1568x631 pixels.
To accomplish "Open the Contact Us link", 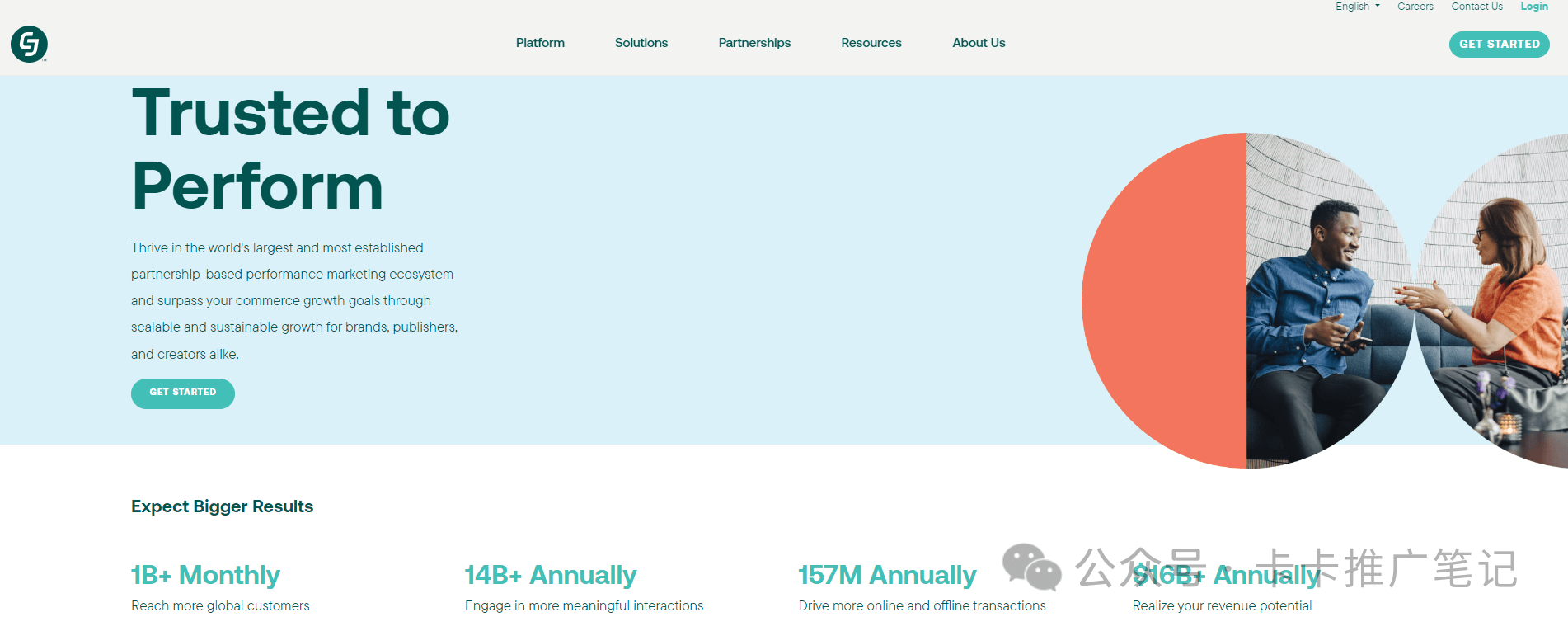I will (x=1476, y=7).
